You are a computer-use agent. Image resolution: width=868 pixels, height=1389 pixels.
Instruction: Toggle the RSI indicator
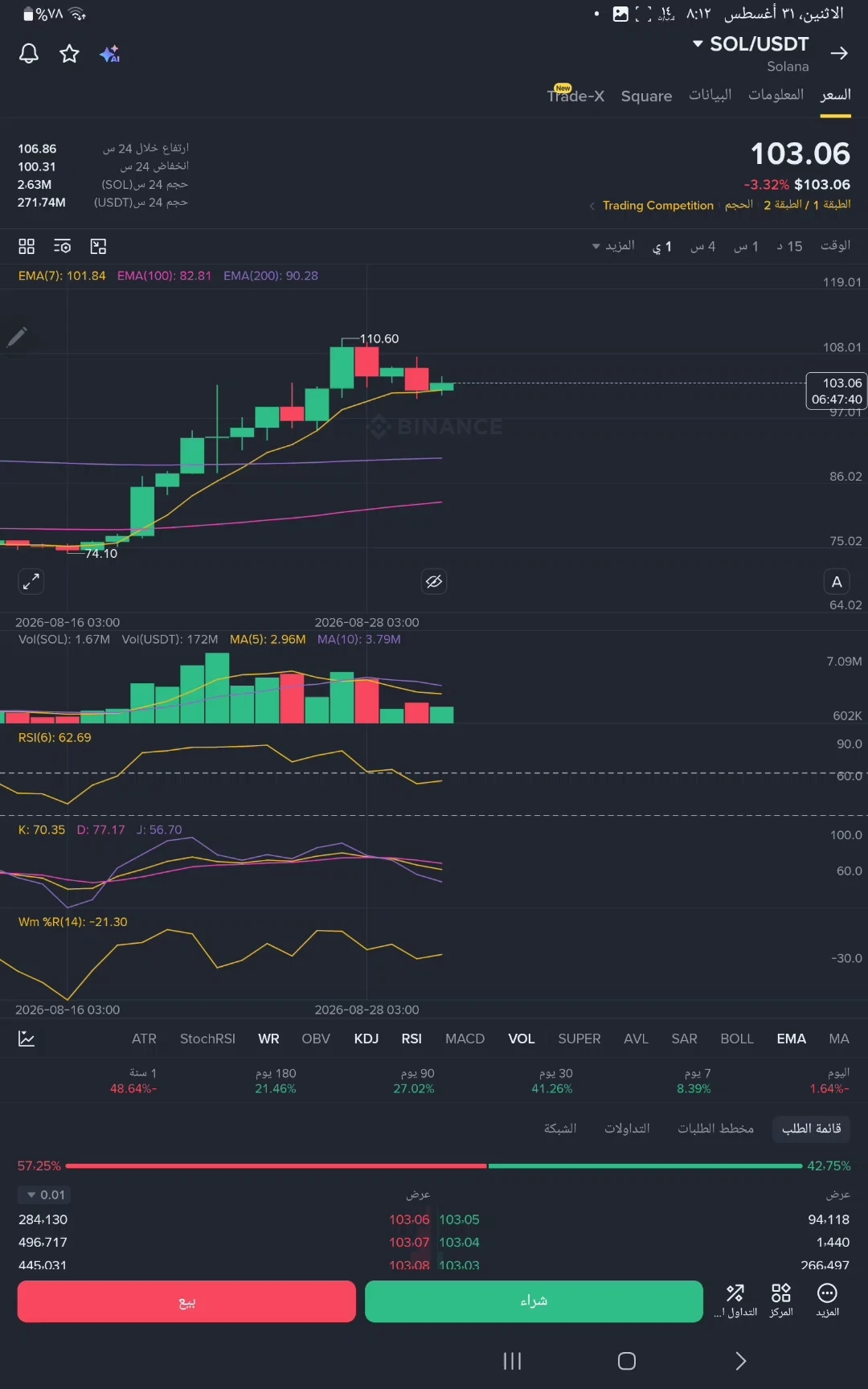pos(411,1039)
